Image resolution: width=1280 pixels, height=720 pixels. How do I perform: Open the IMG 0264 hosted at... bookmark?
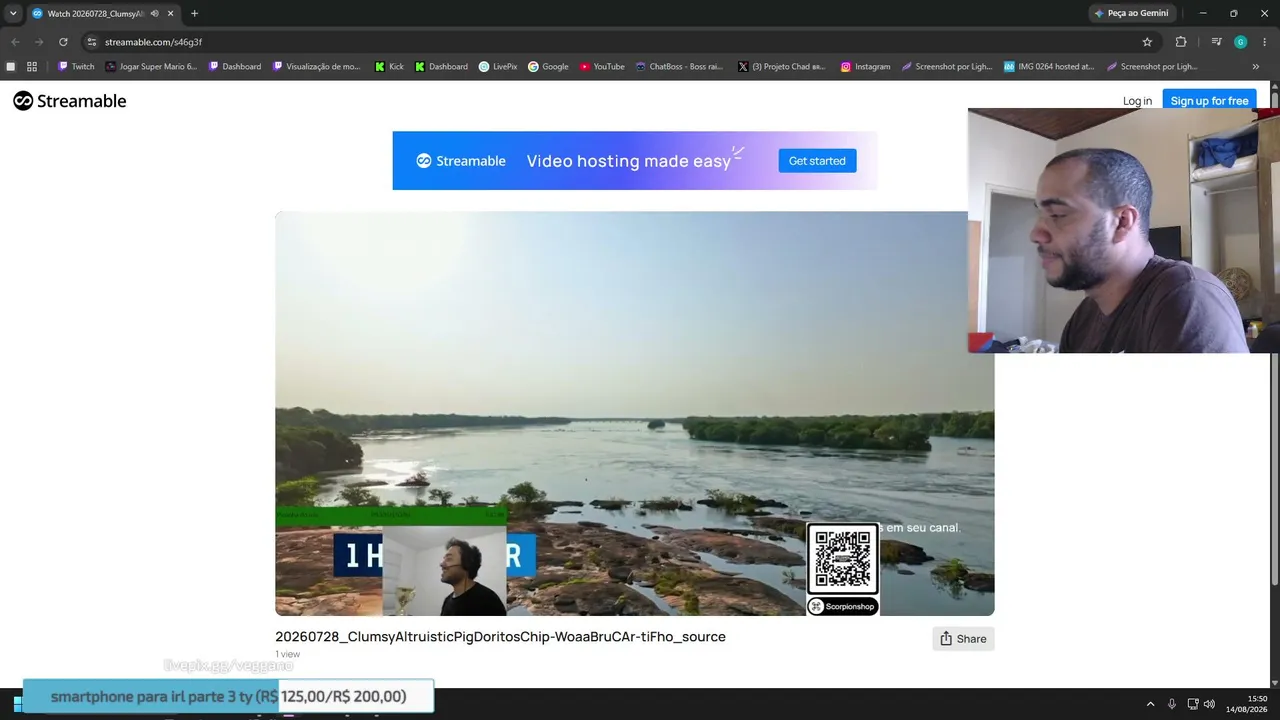coord(1049,67)
